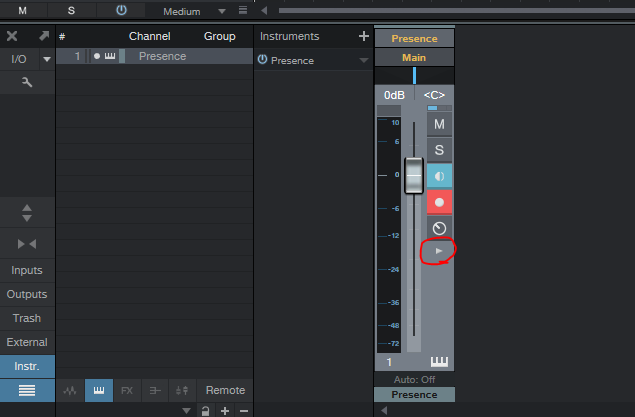Toggle the instrument channels keyboard filter icon

[99, 391]
